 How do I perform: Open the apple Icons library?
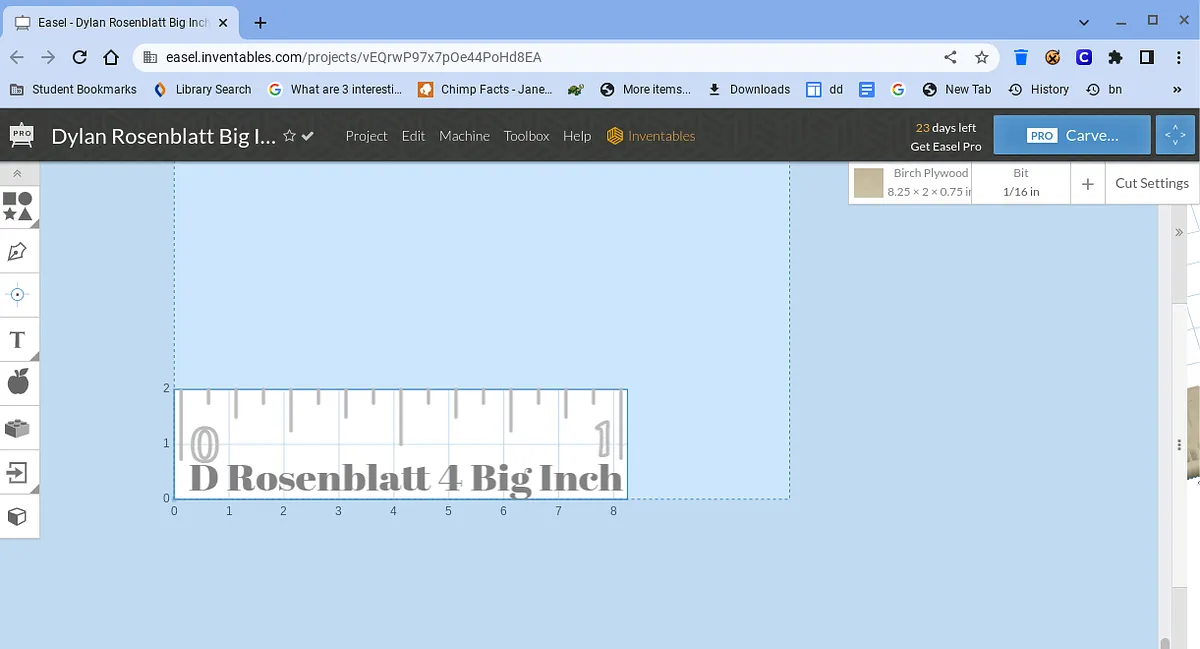(x=18, y=382)
